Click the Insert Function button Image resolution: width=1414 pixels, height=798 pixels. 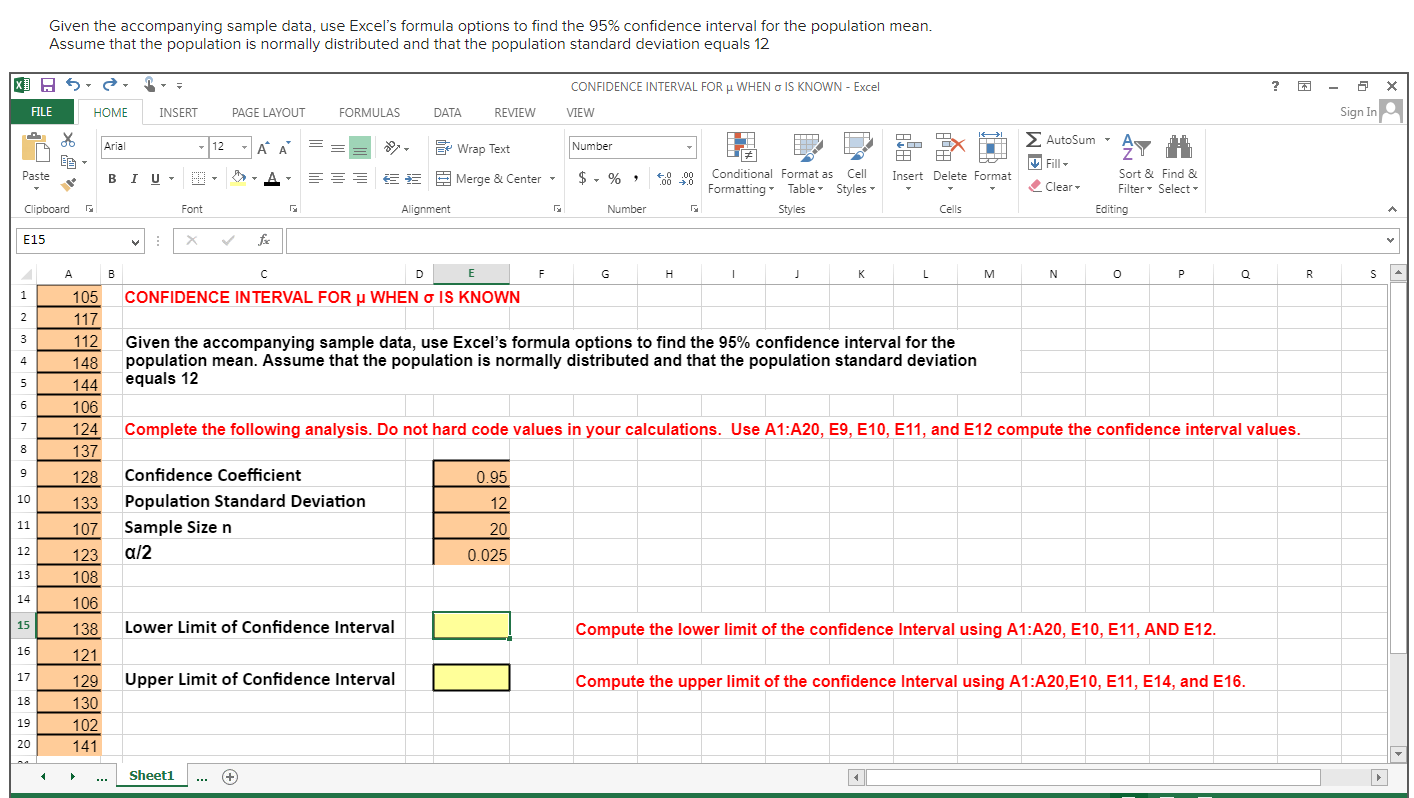264,240
